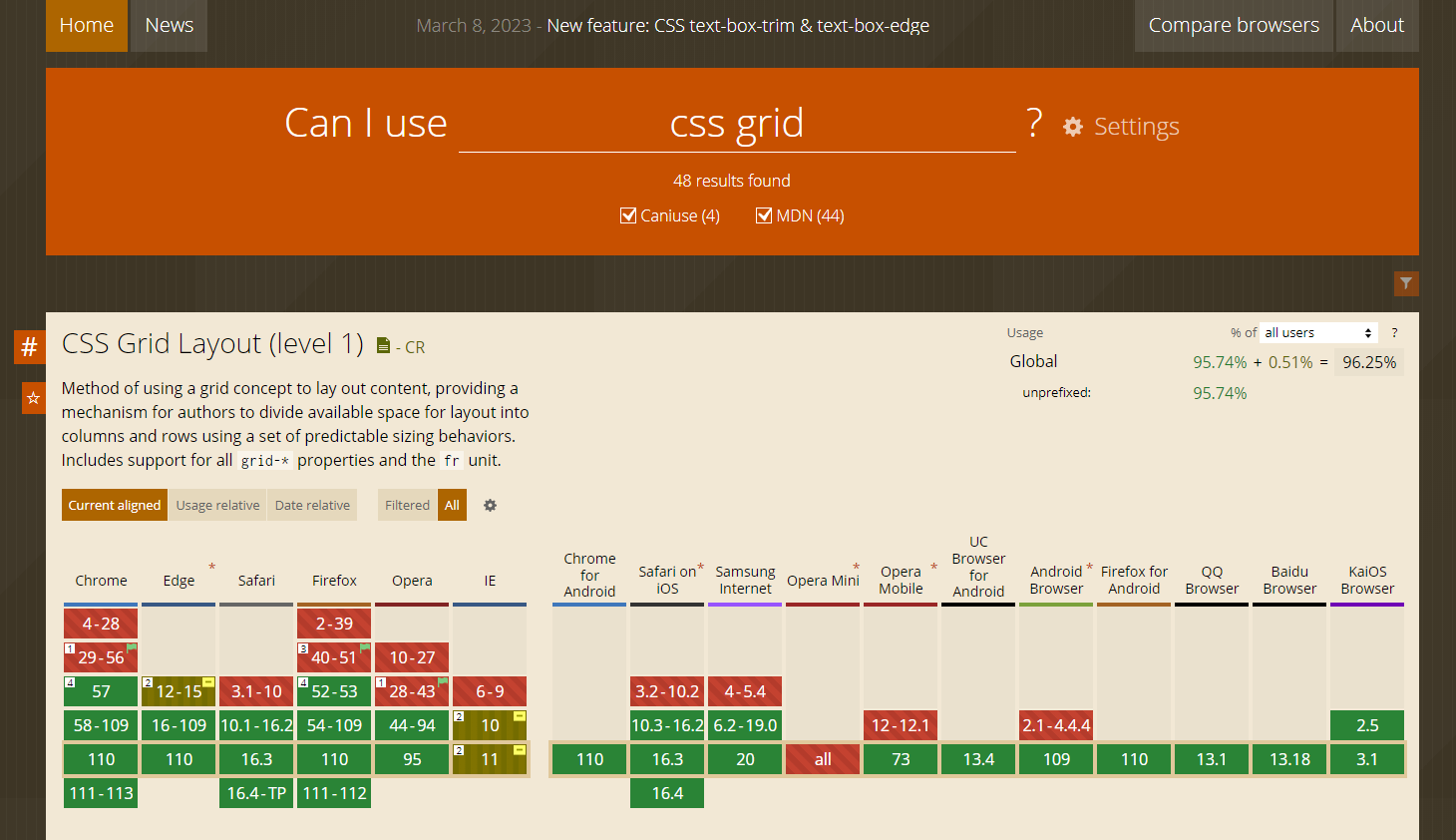Click the IE 11 partial support cell
The height and width of the screenshot is (840, 1456).
(x=490, y=759)
